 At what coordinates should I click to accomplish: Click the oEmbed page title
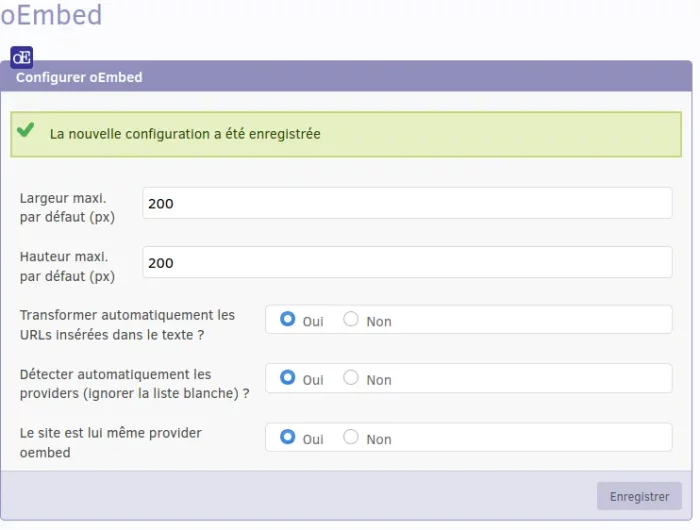point(51,15)
